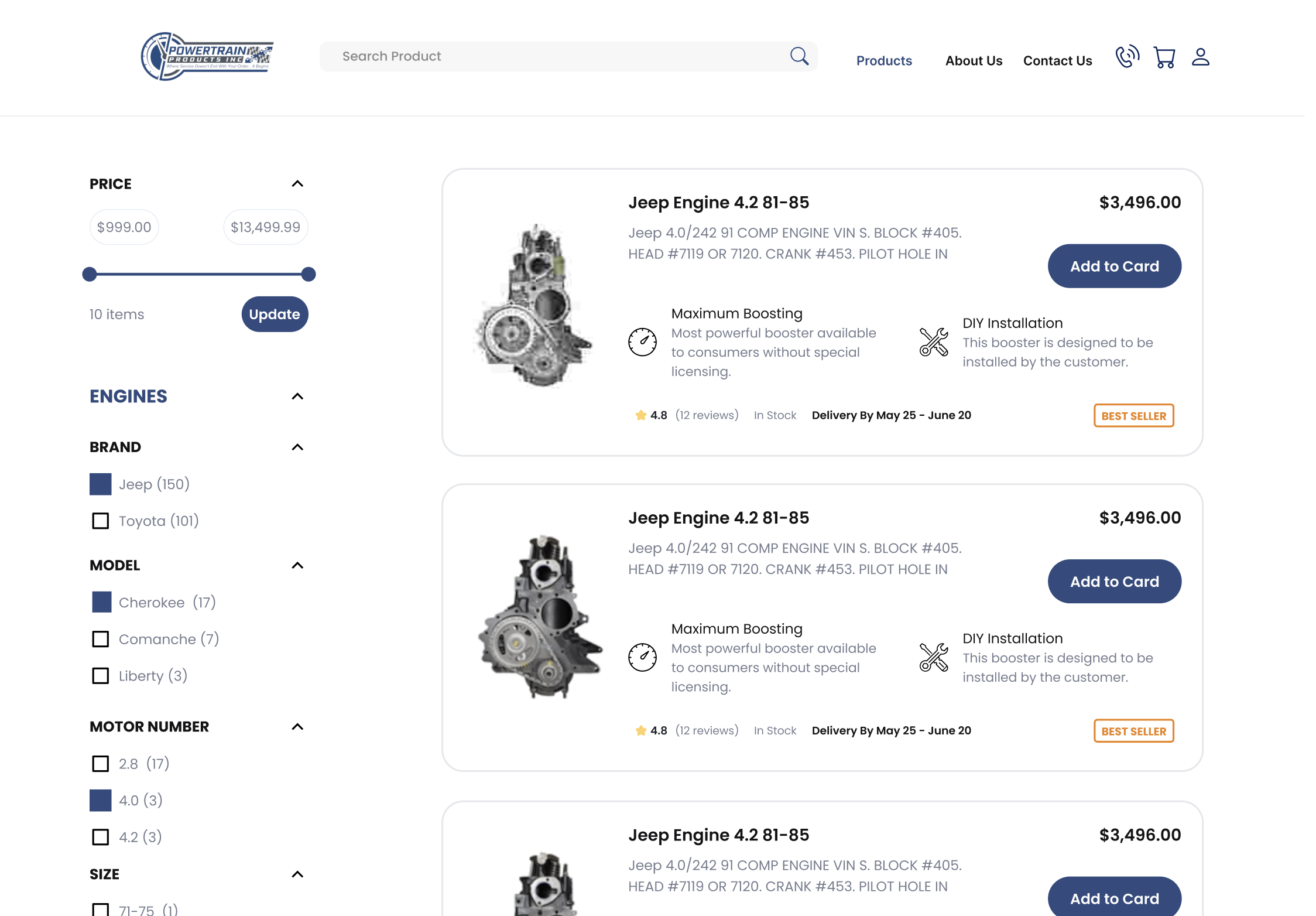
Task: Click (12 reviews) on first card
Action: pos(707,415)
